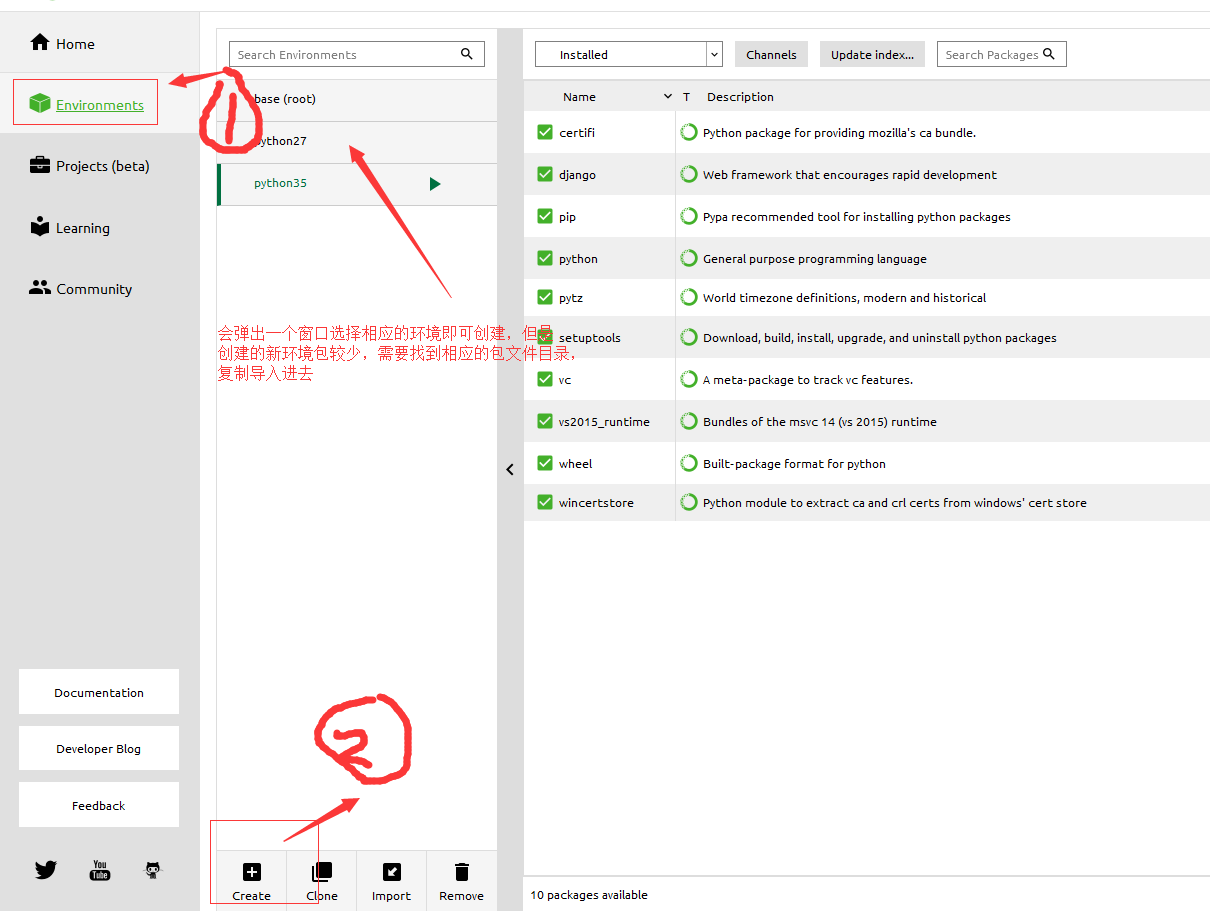Click the Remove environment trash icon
The image size is (1210, 911).
coord(461,872)
